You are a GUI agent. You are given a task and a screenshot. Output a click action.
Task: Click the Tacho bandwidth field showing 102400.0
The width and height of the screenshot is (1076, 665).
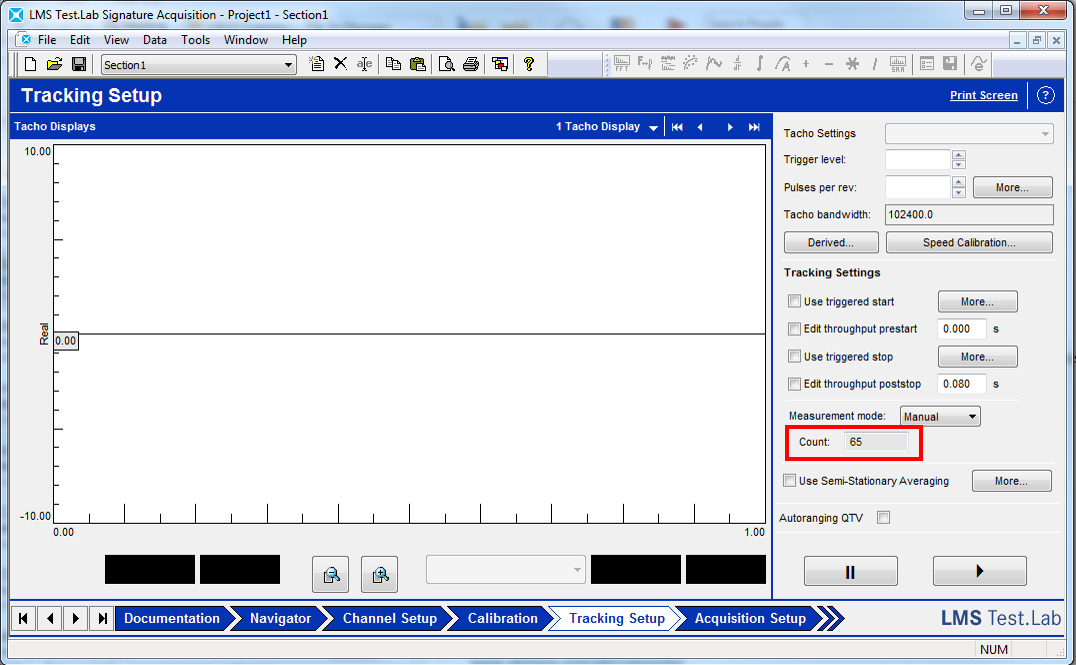point(969,214)
